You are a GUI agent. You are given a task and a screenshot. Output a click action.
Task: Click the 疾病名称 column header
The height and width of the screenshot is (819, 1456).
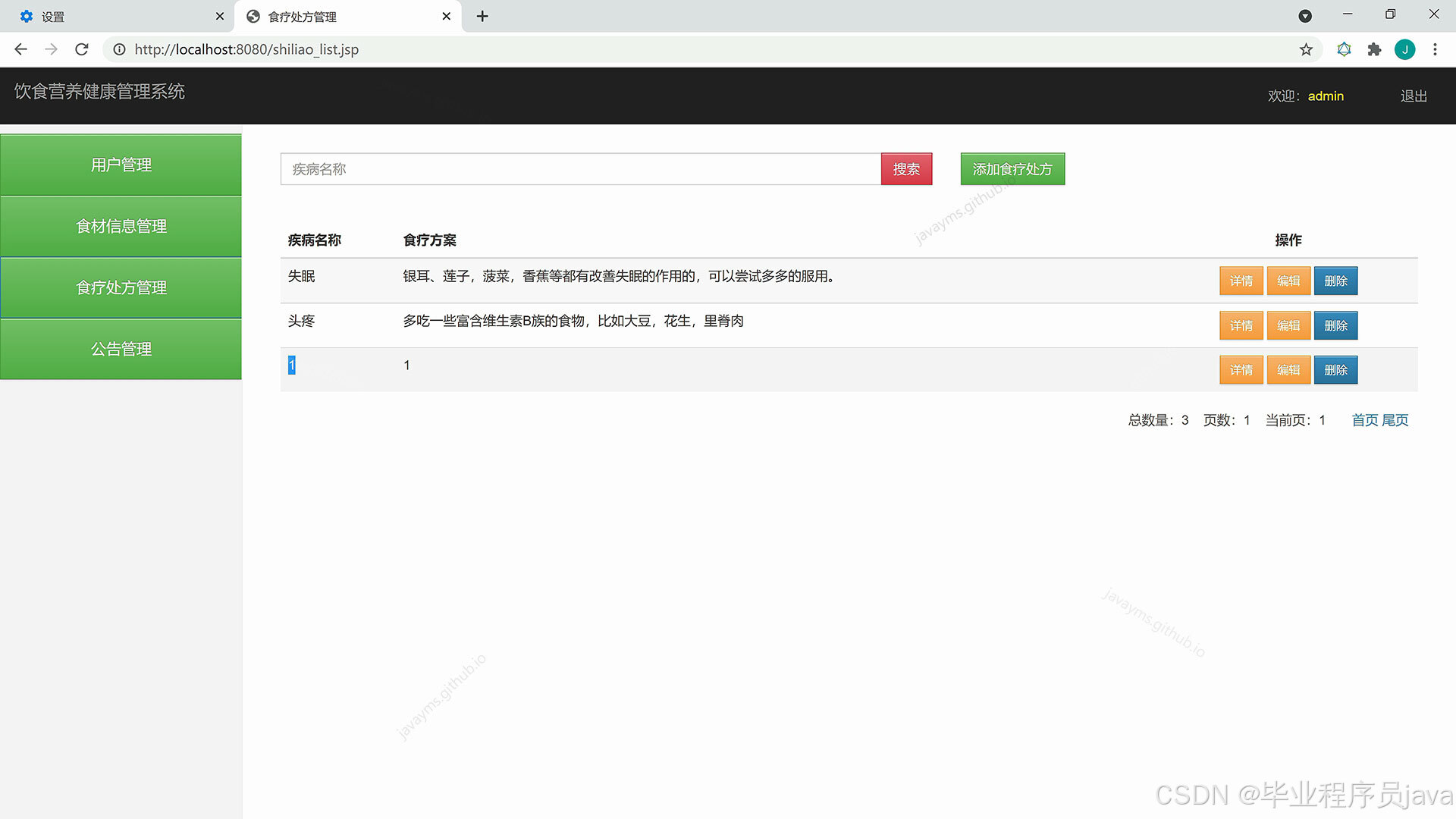click(315, 240)
